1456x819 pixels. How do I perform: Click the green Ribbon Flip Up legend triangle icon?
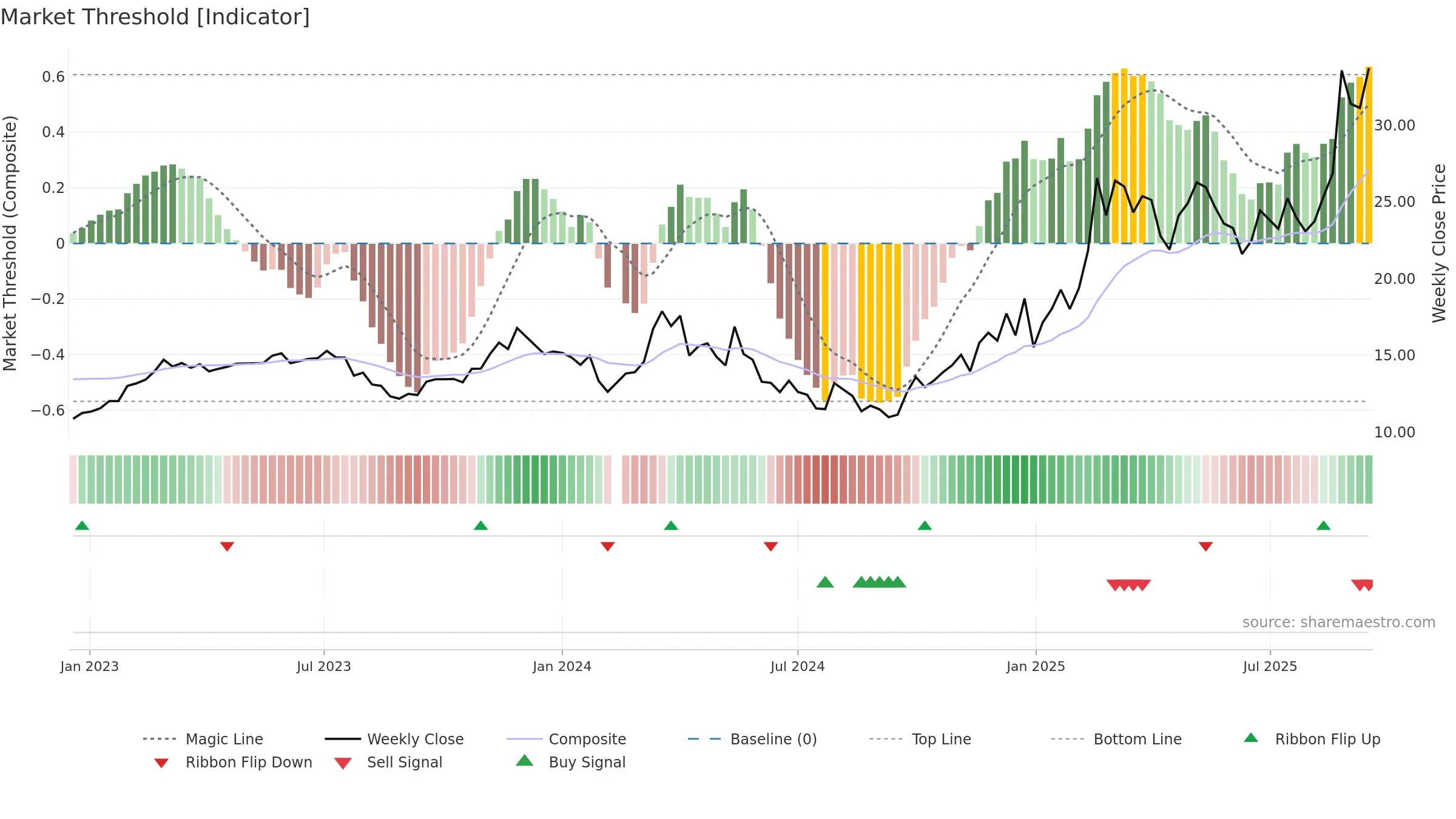point(1251,738)
